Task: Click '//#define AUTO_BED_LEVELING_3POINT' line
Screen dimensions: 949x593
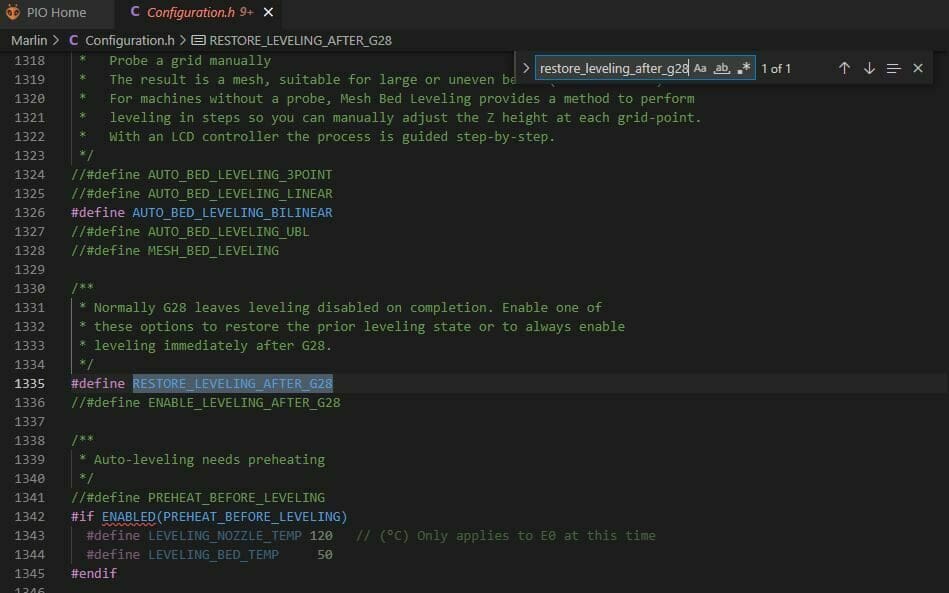Action: (202, 175)
